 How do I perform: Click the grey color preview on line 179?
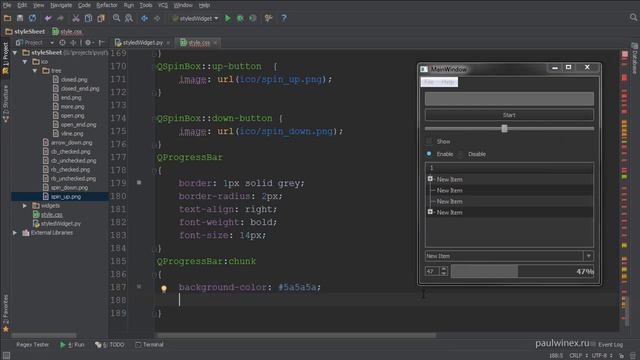139,183
